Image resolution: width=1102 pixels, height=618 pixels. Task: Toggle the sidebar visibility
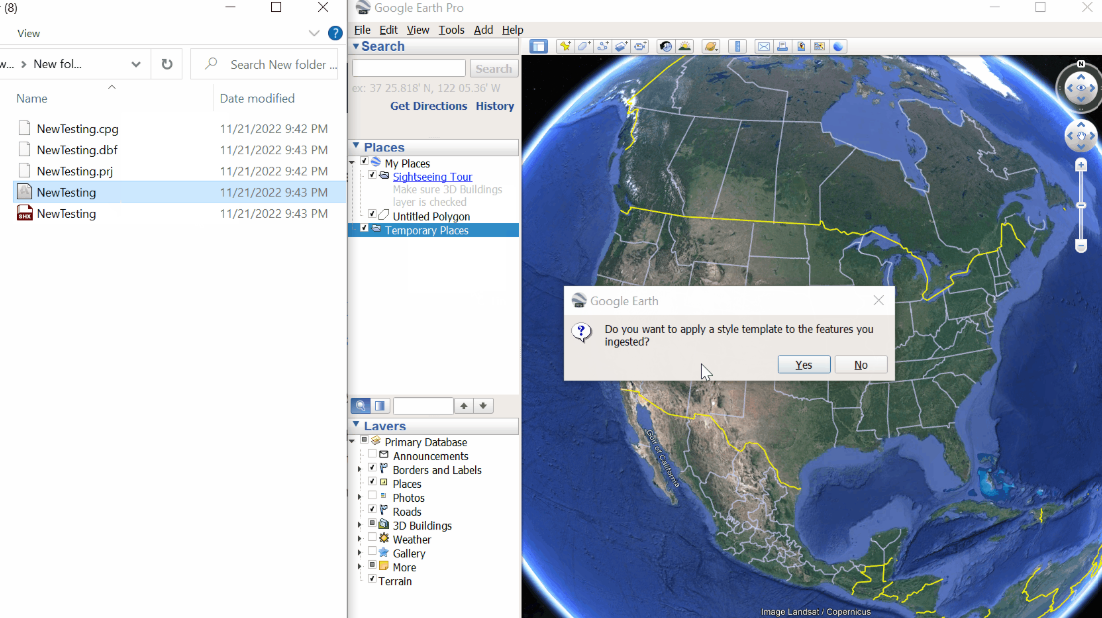(x=539, y=46)
